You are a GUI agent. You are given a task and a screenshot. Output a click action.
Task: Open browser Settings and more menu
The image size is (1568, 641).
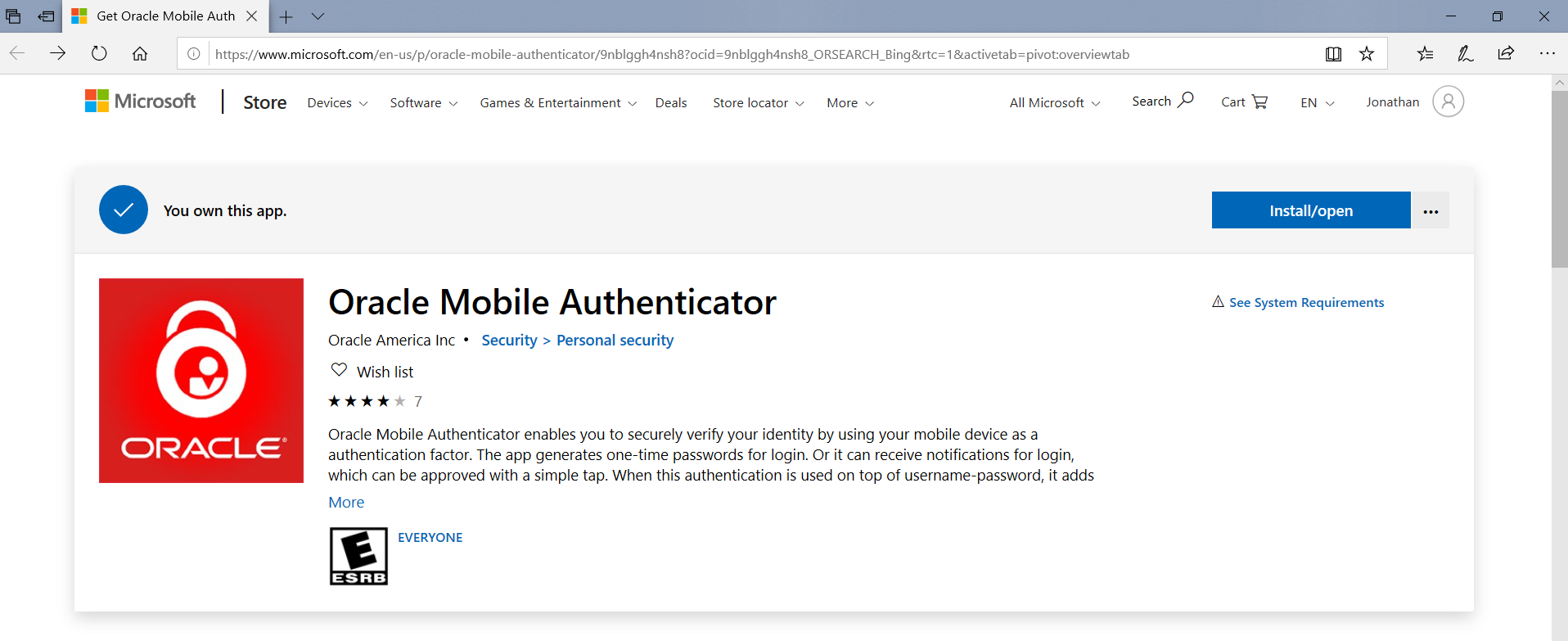pos(1547,53)
